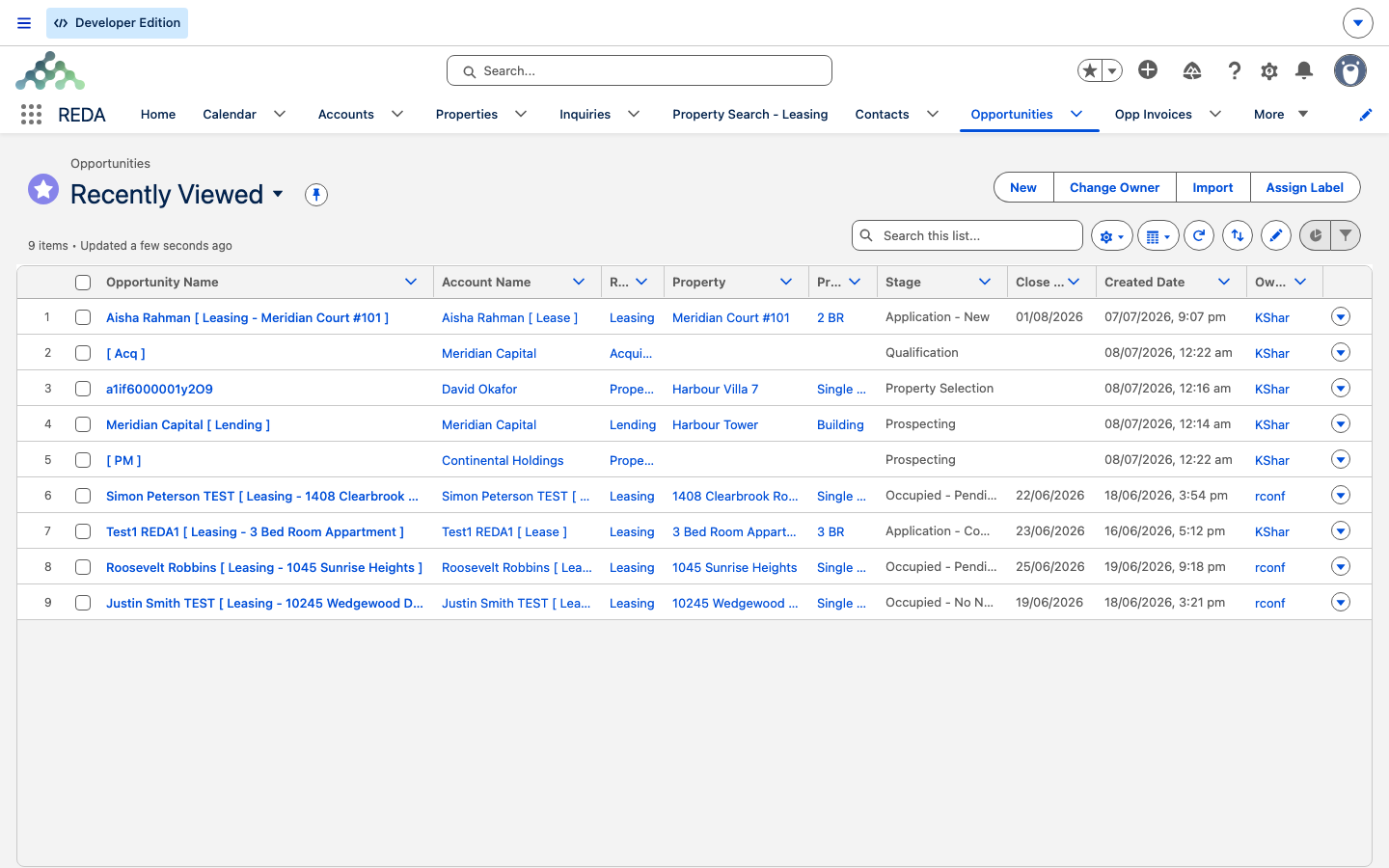Screen dimensions: 1389x868
Task: Pin the Recently Viewed list view
Action: pyautogui.click(x=316, y=195)
